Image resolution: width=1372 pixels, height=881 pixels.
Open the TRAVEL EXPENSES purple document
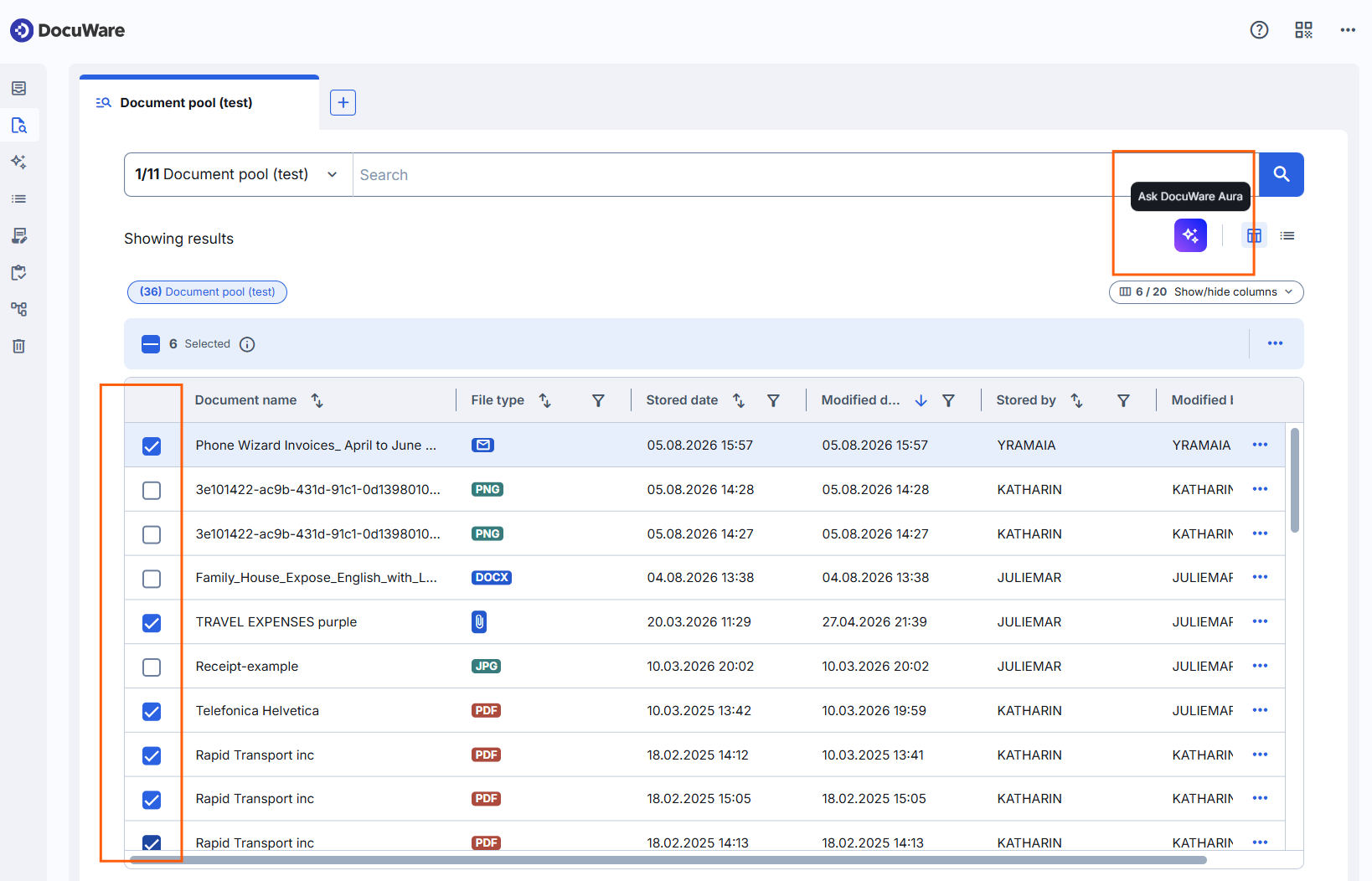(276, 621)
